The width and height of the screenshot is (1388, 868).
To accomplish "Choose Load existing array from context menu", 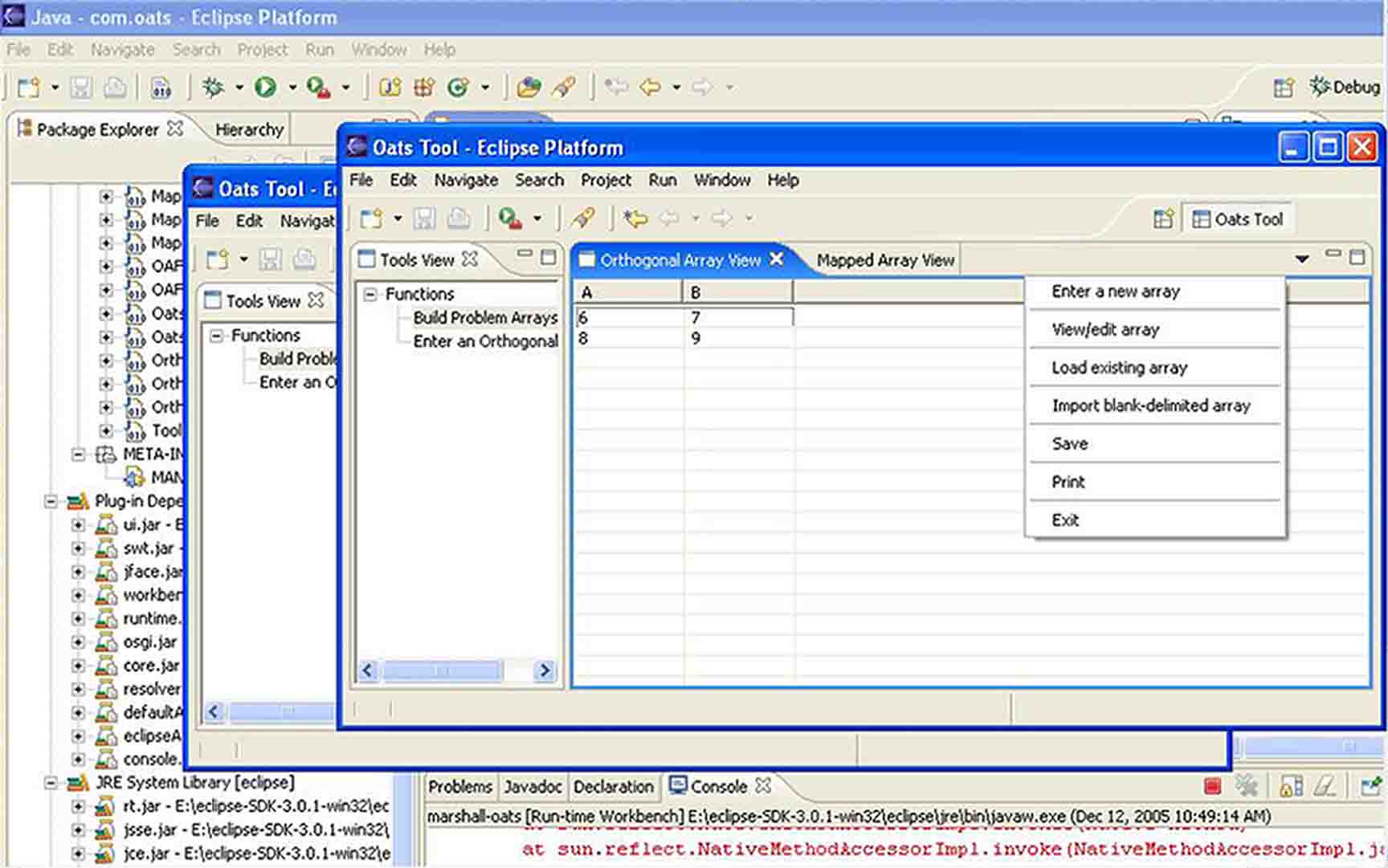I will click(x=1155, y=368).
